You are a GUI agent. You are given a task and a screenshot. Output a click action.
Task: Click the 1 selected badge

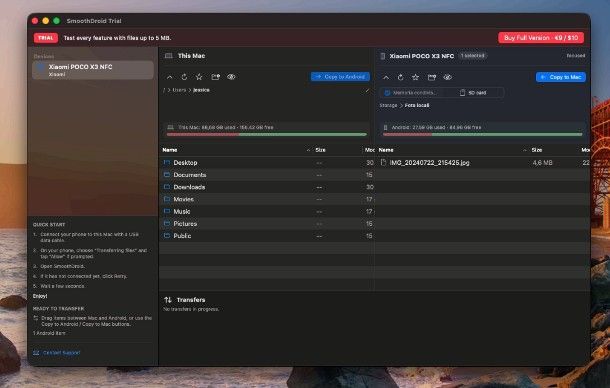[473, 56]
